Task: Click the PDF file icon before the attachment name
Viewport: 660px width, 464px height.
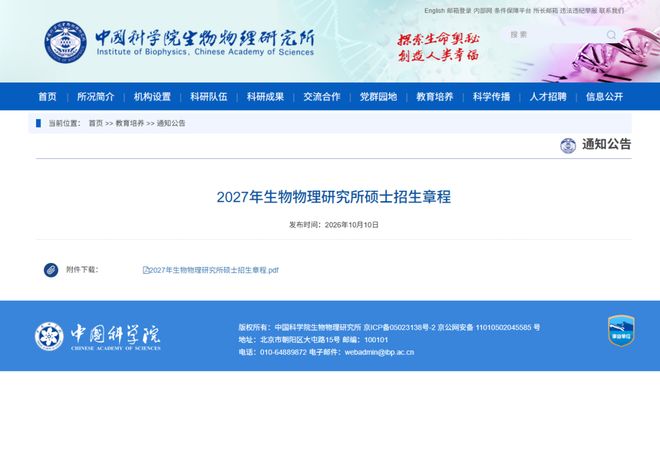Action: 146,270
